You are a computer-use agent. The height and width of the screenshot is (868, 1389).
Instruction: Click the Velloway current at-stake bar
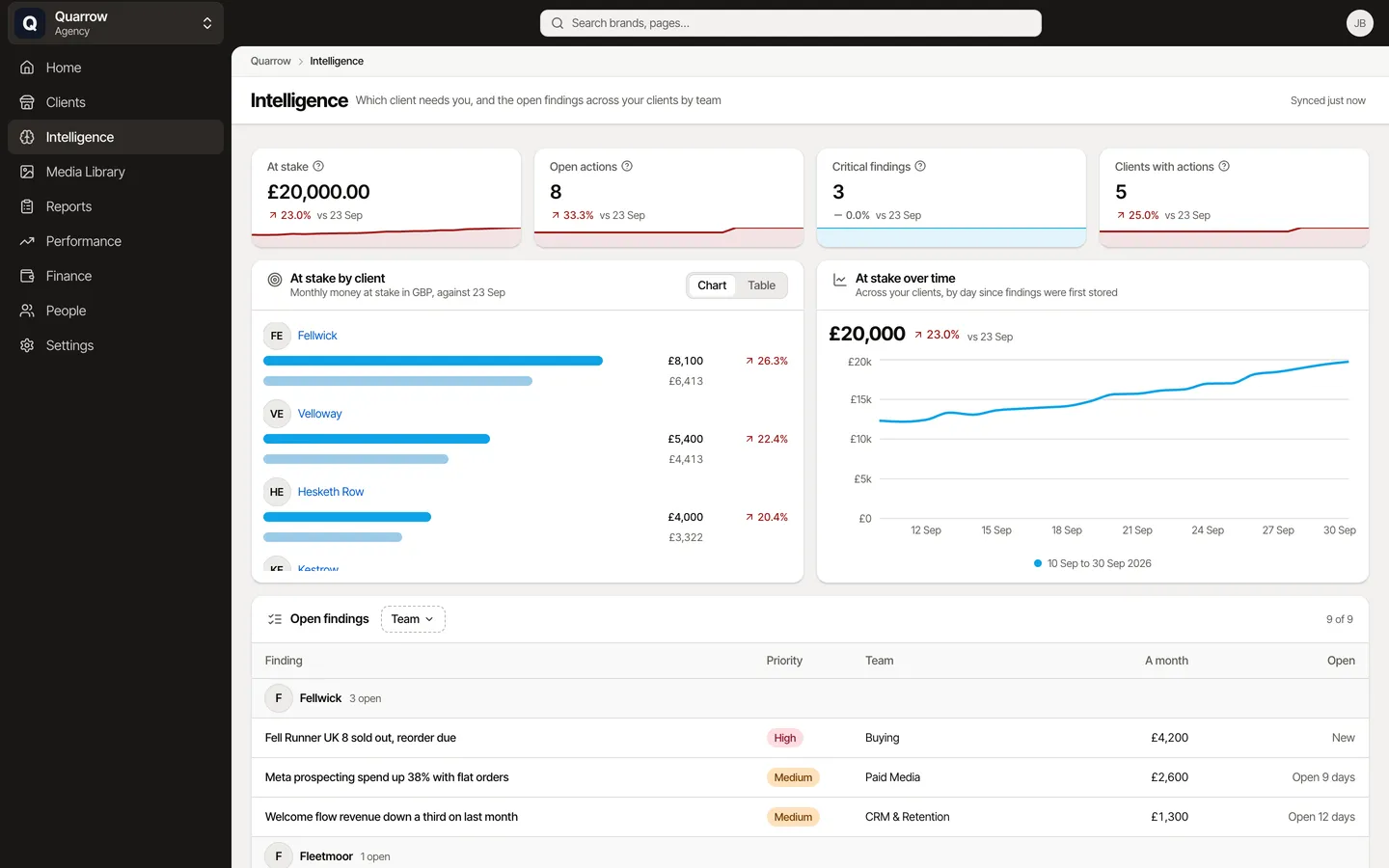[x=376, y=439]
